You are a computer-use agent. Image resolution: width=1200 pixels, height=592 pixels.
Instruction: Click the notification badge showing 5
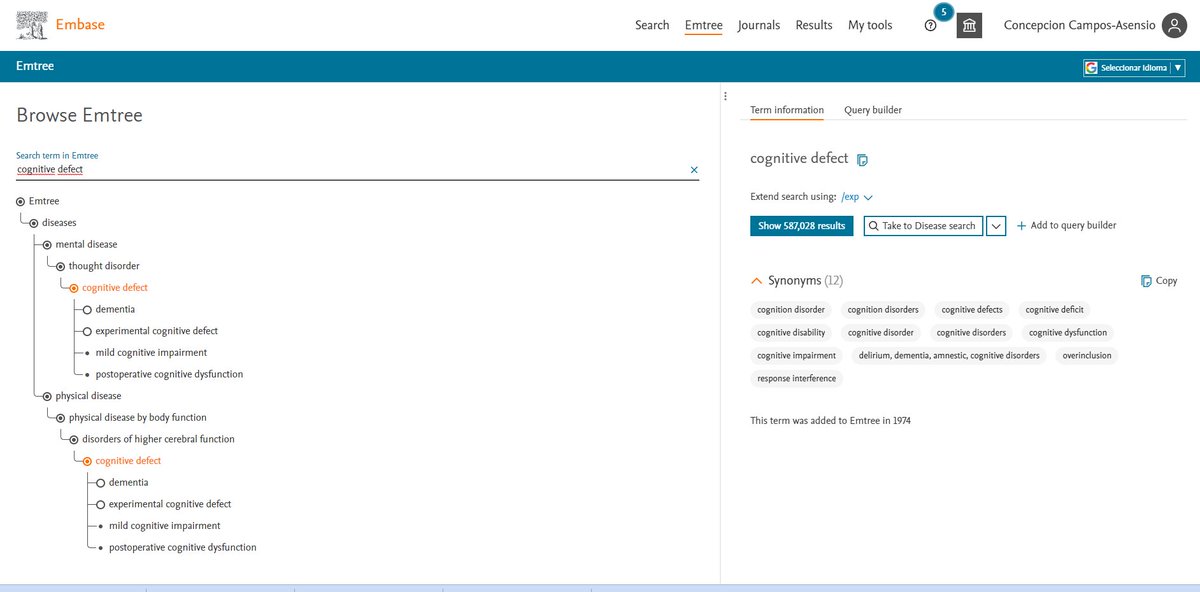click(x=943, y=13)
